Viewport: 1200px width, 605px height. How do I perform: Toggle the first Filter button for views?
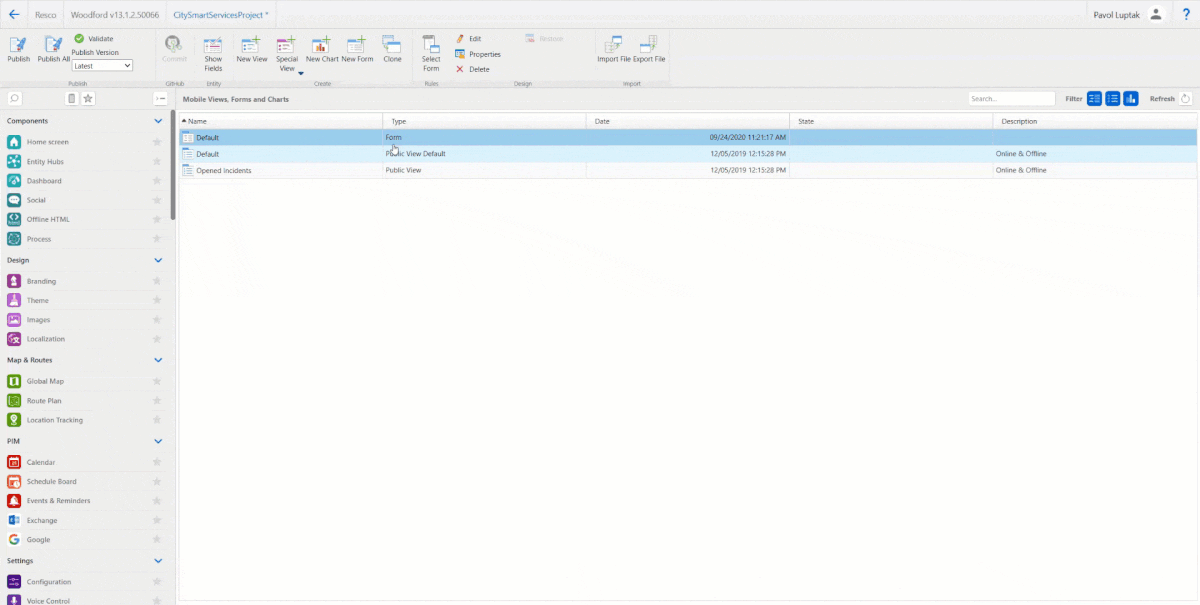pyautogui.click(x=1095, y=98)
